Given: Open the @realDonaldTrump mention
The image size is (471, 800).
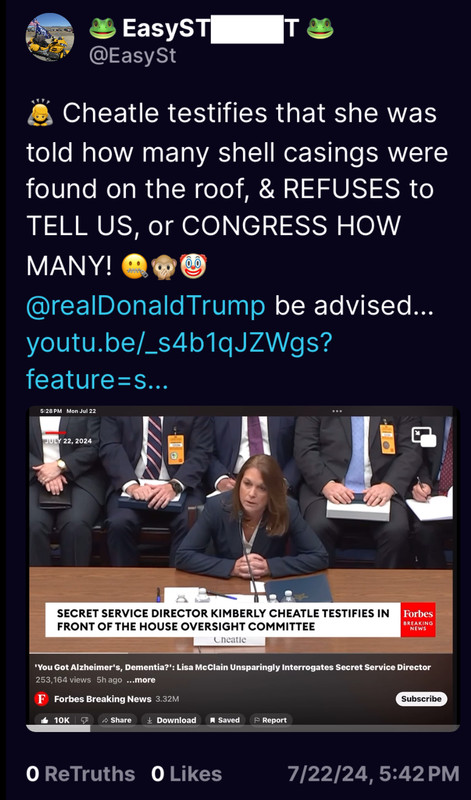Looking at the screenshot, I should coord(145,306).
